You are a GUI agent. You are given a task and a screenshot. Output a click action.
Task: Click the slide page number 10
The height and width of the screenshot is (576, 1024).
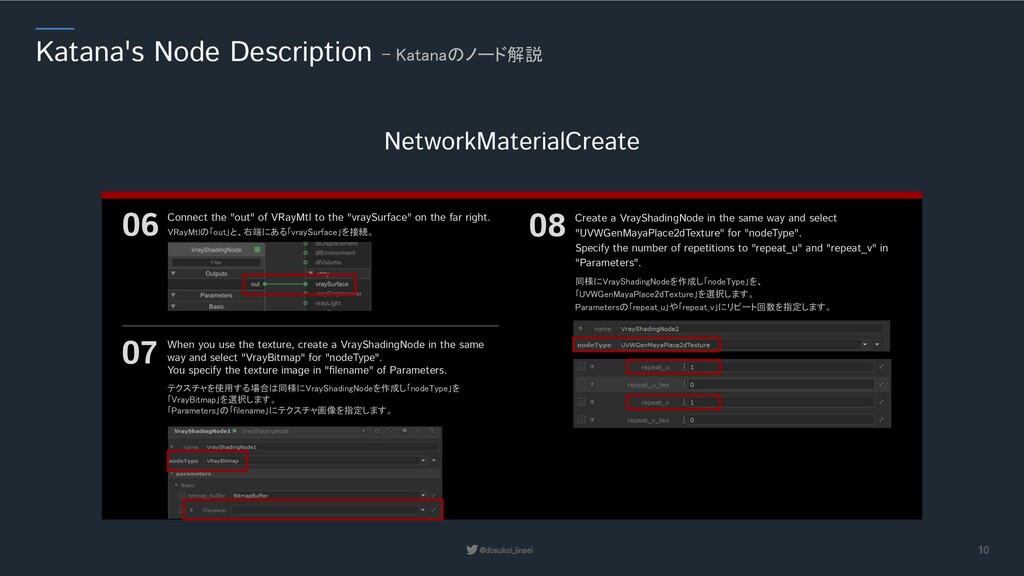click(984, 550)
